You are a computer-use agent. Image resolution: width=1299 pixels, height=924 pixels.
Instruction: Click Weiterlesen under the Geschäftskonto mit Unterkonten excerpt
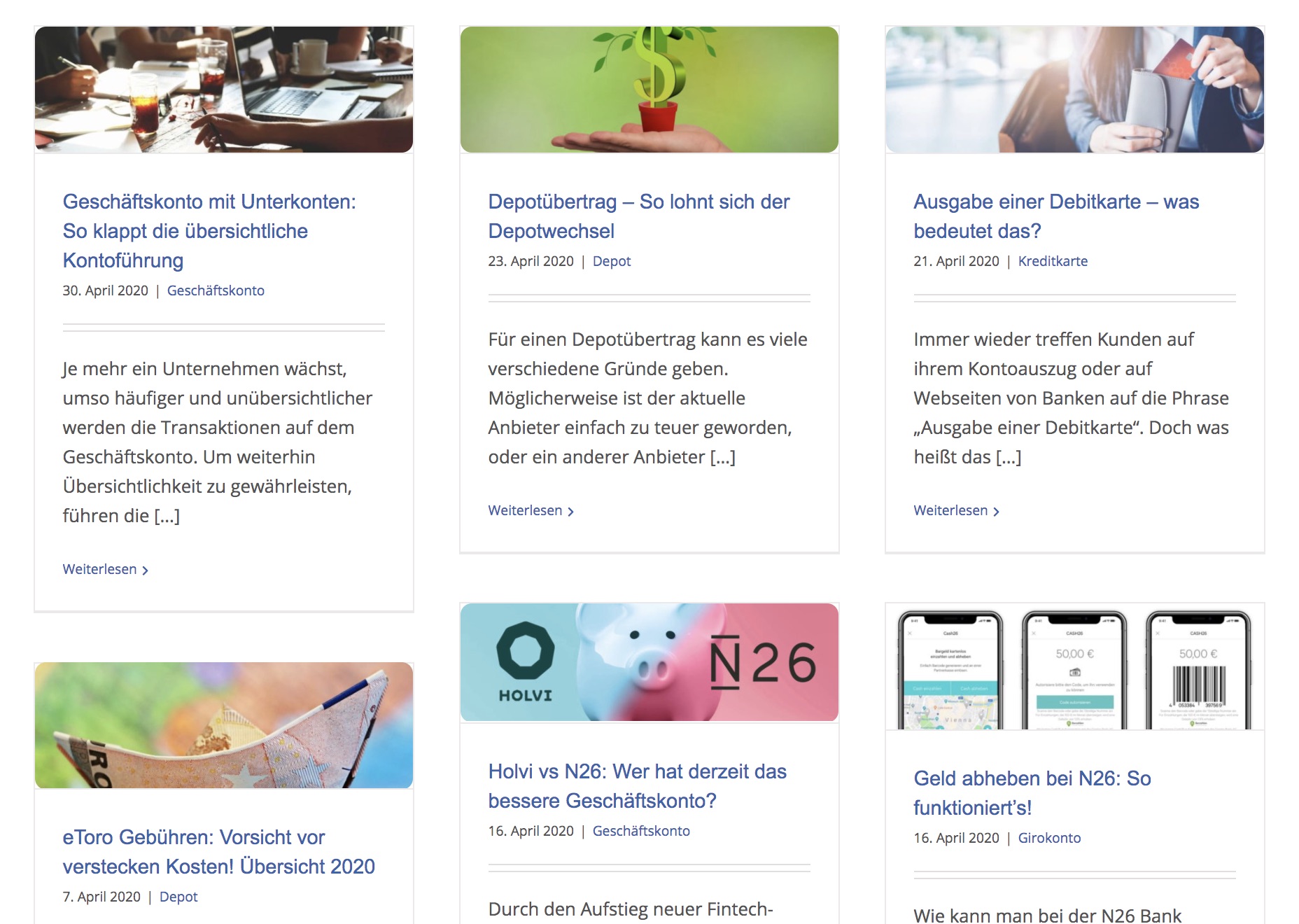pos(106,569)
